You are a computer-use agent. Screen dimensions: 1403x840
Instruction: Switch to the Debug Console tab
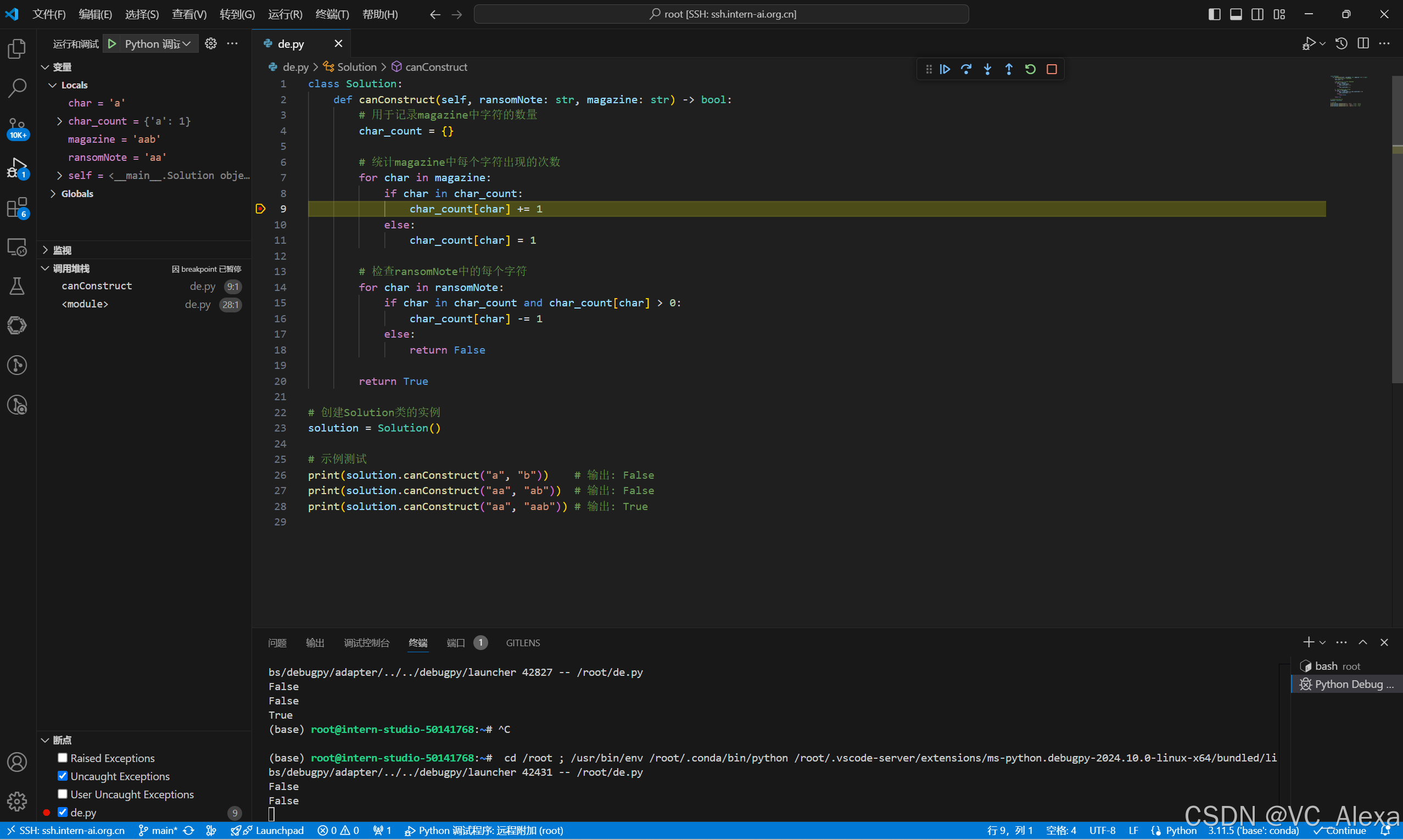367,642
